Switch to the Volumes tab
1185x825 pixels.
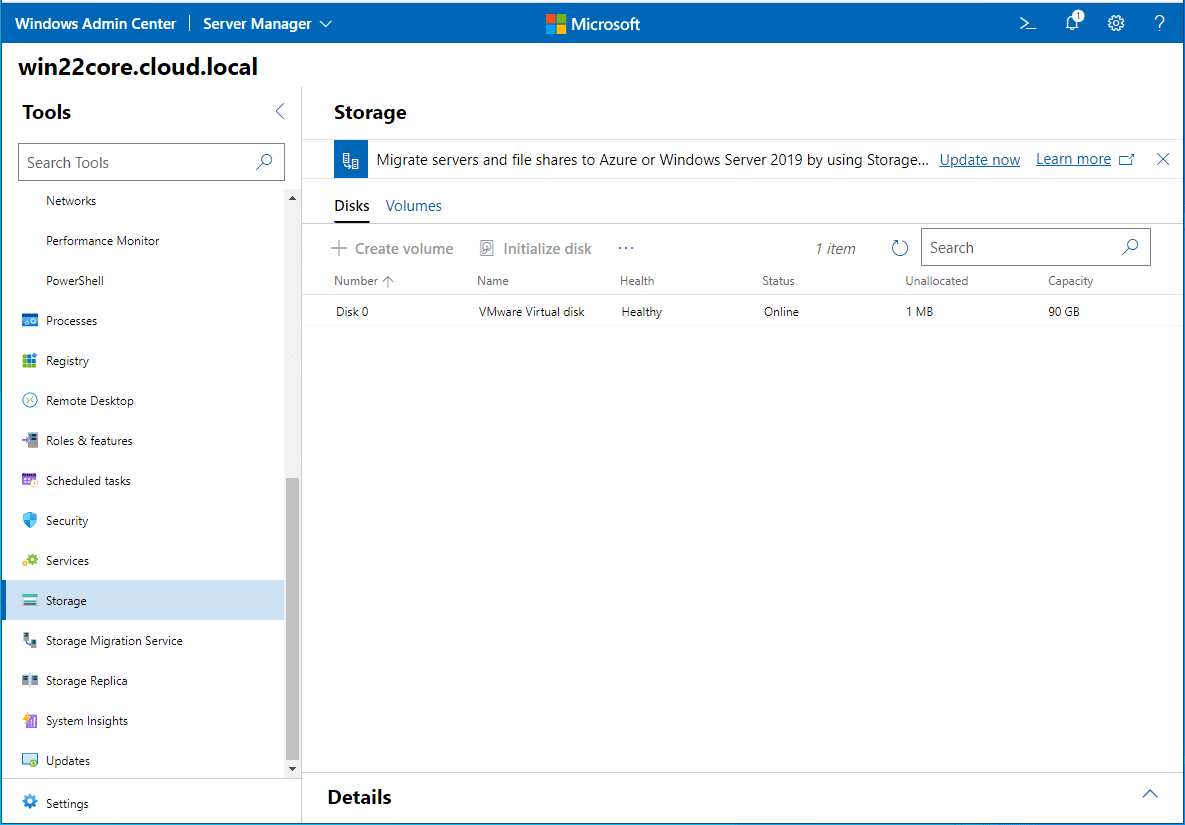413,205
